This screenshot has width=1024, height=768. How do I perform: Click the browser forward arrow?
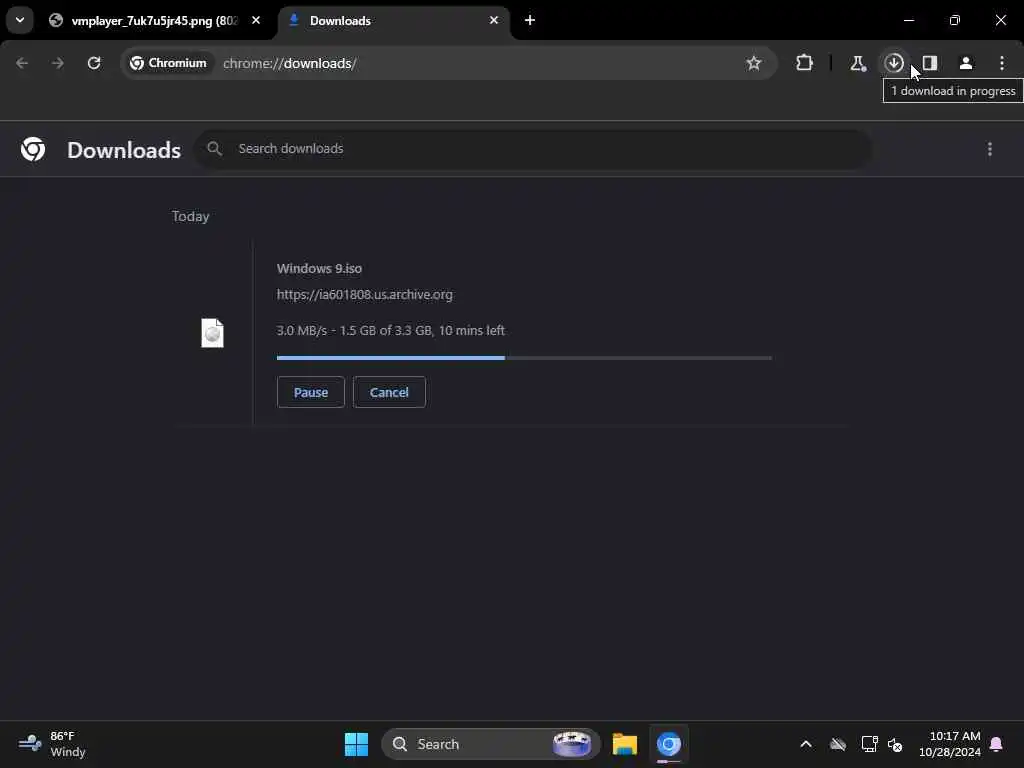click(57, 63)
